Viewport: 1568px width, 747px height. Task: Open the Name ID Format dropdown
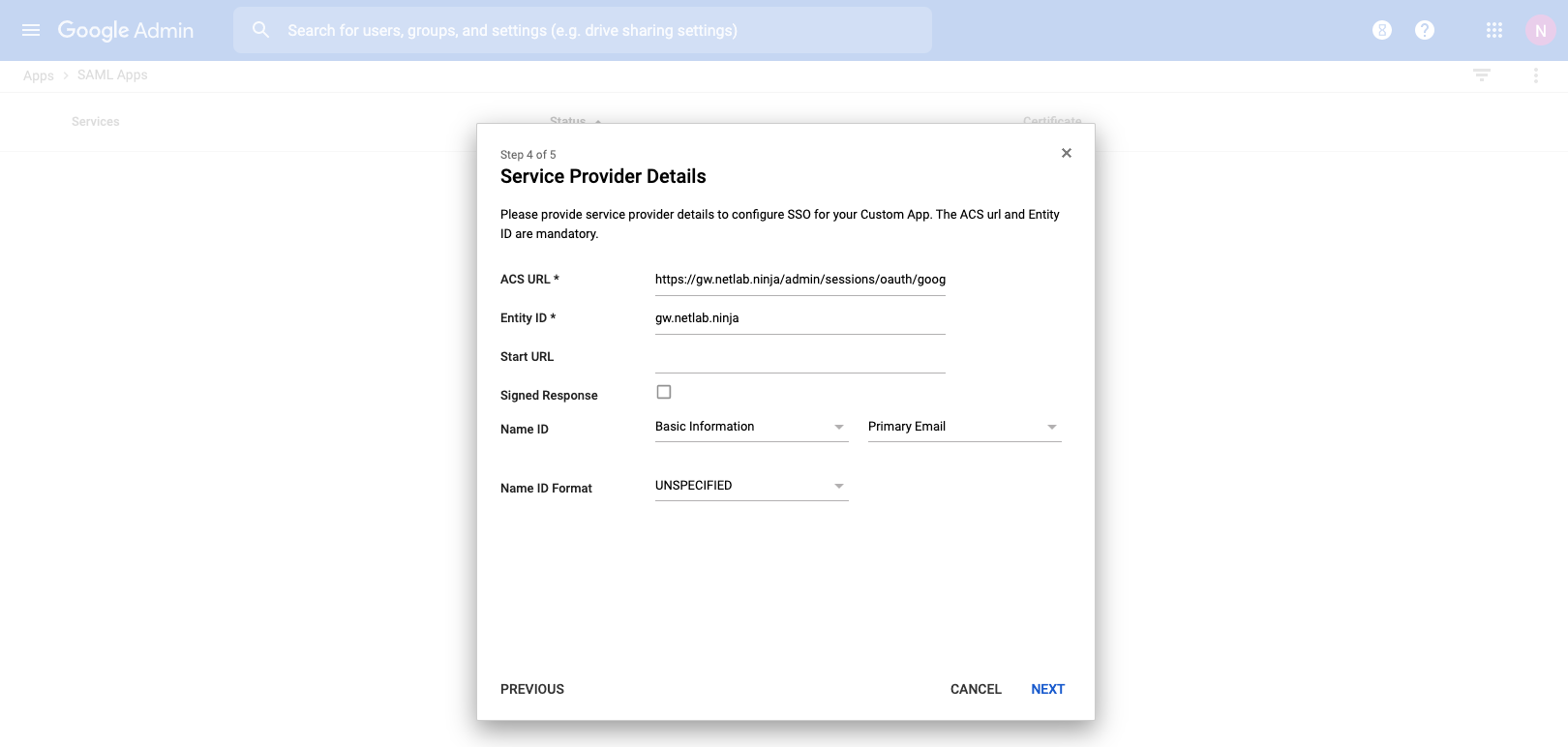point(752,486)
